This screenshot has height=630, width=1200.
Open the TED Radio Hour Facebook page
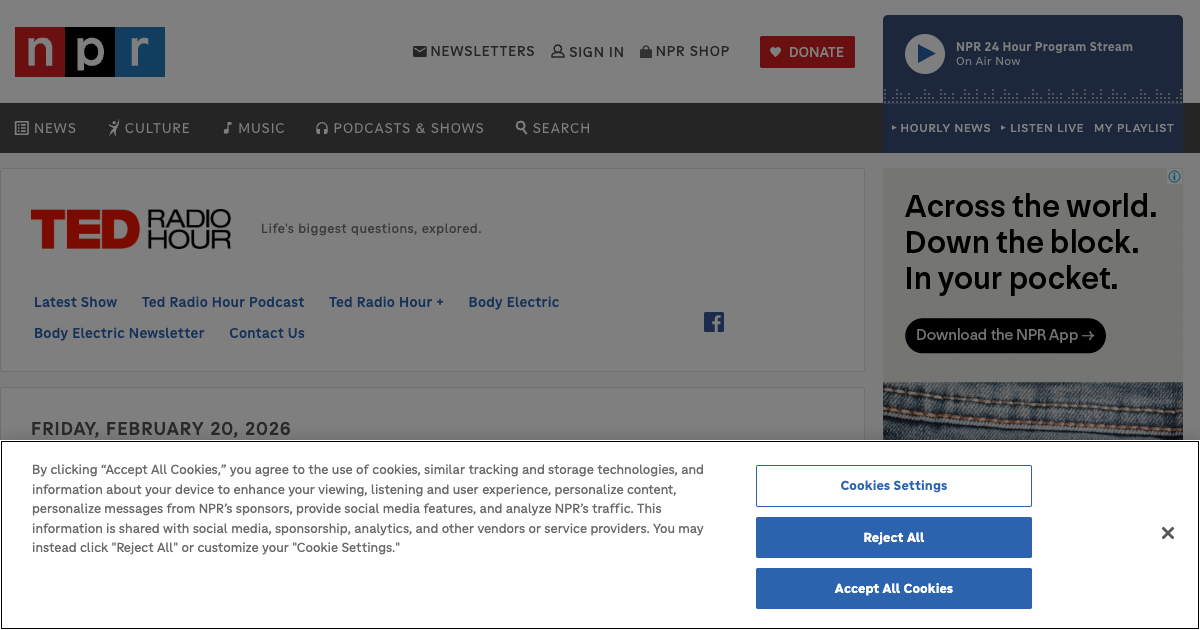(714, 322)
